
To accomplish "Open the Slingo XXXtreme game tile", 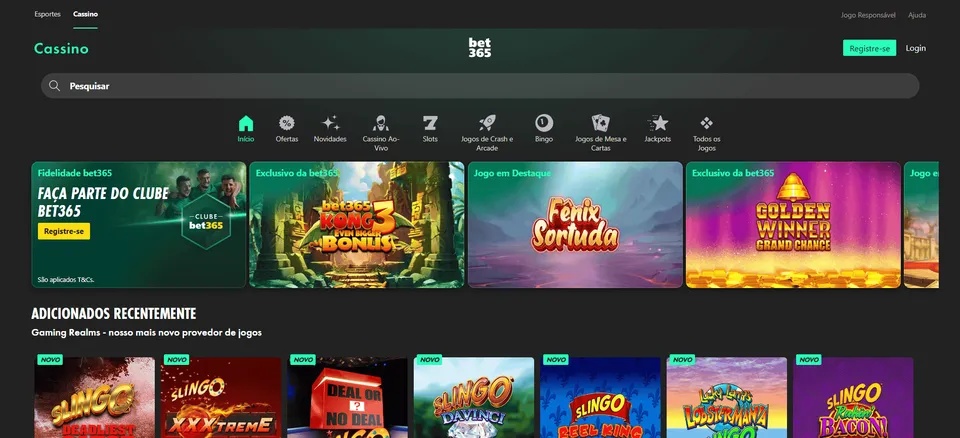I will [221, 398].
